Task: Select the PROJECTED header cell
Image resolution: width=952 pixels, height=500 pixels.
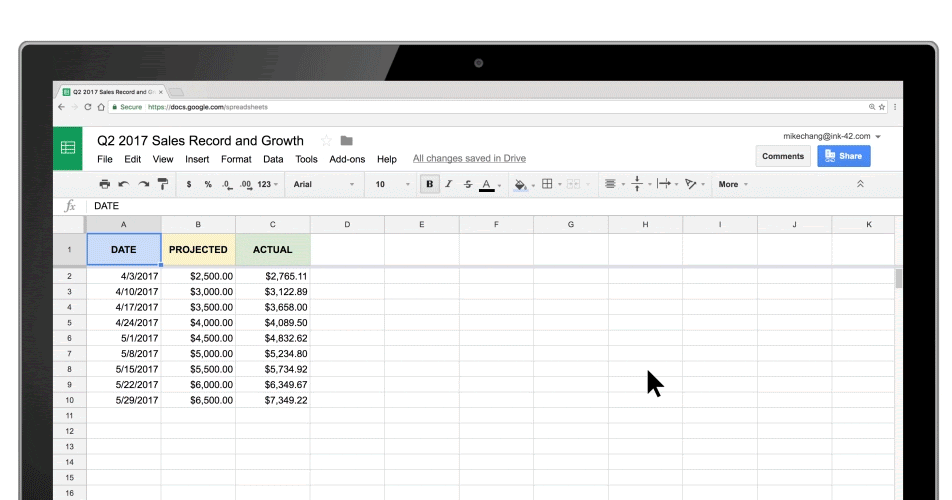Action: pyautogui.click(x=199, y=249)
